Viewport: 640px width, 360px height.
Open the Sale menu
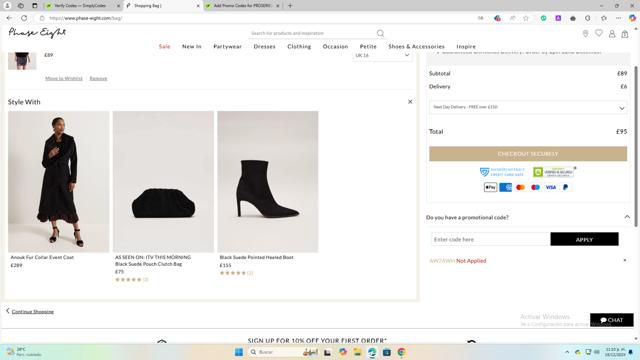click(164, 47)
